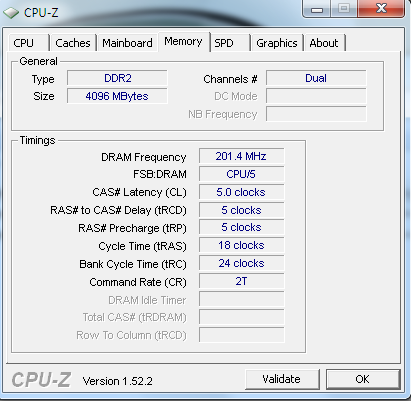411x401 pixels.
Task: Click the Command Rate value 2T
Action: 242,282
